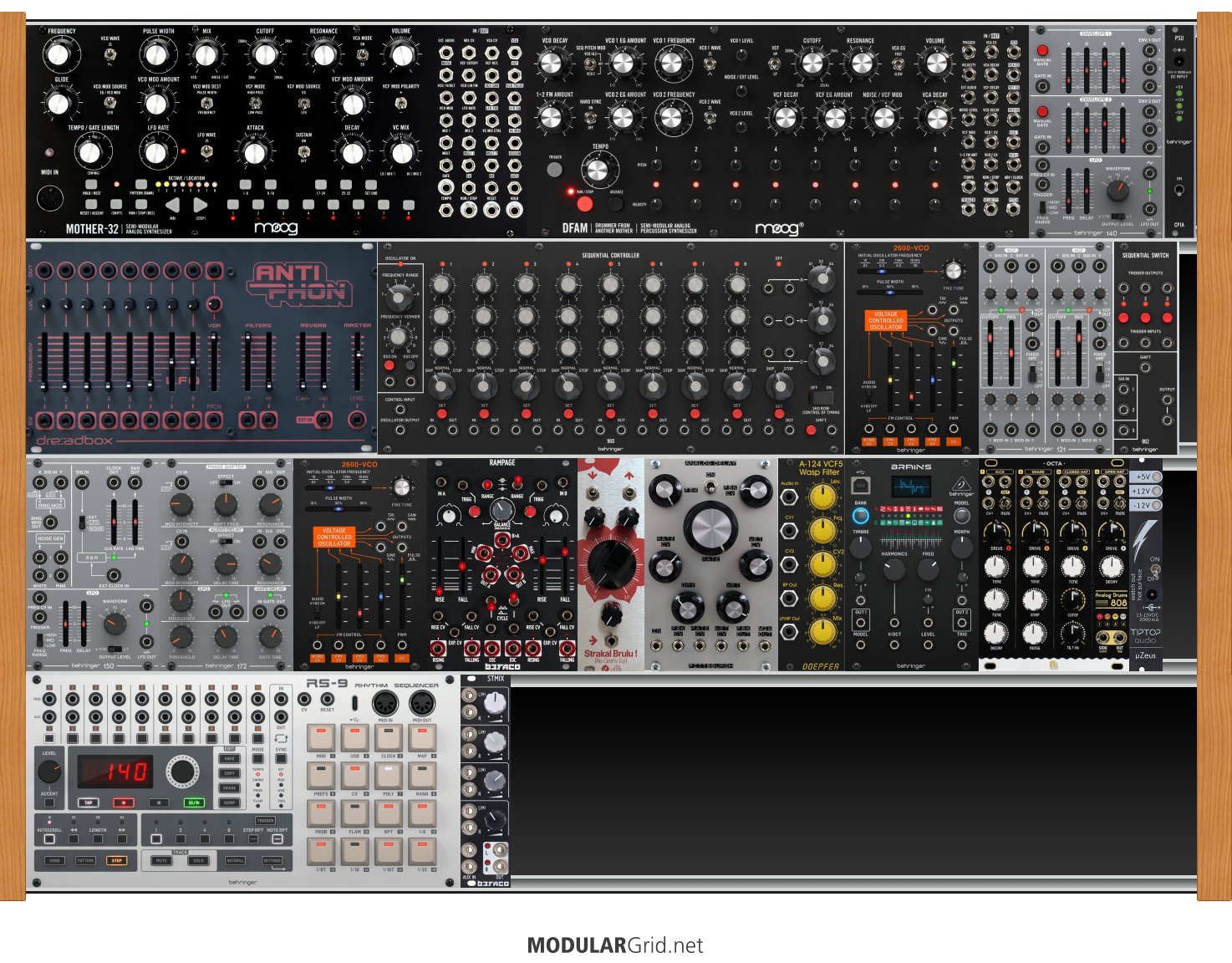1232x963 pixels.
Task: Tap the FLAM pad on the RS-9
Action: (355, 814)
